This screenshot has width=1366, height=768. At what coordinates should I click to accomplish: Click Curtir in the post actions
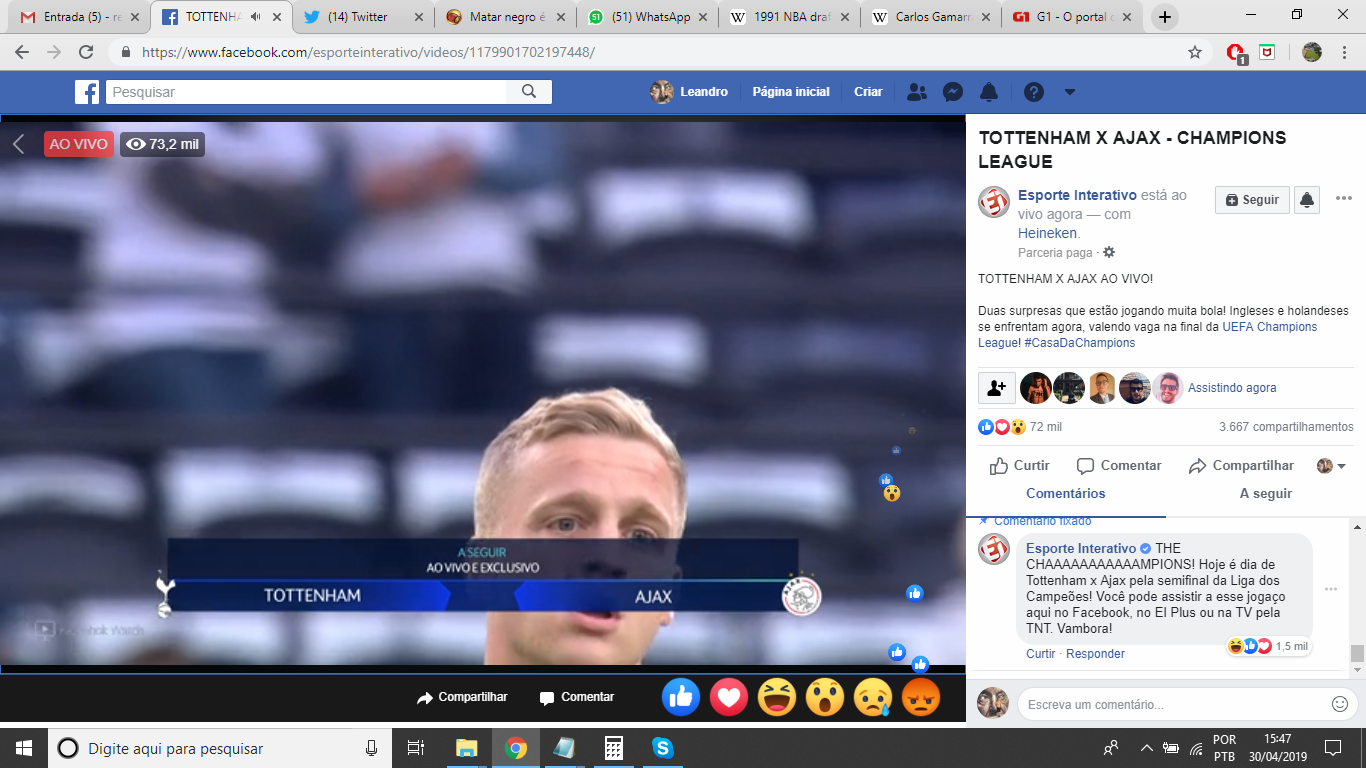pos(1019,466)
